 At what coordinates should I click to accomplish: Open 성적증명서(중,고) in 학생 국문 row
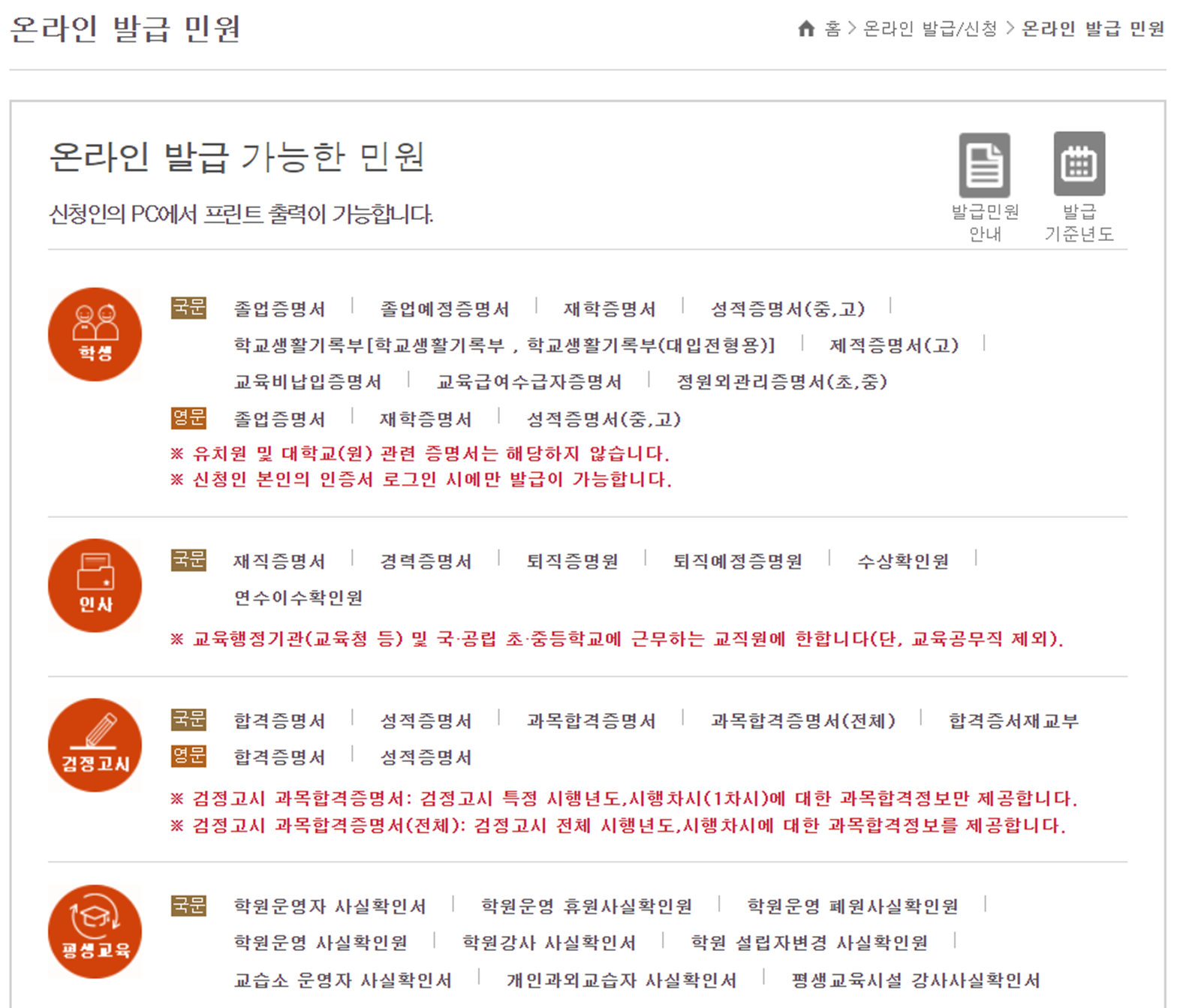787,309
